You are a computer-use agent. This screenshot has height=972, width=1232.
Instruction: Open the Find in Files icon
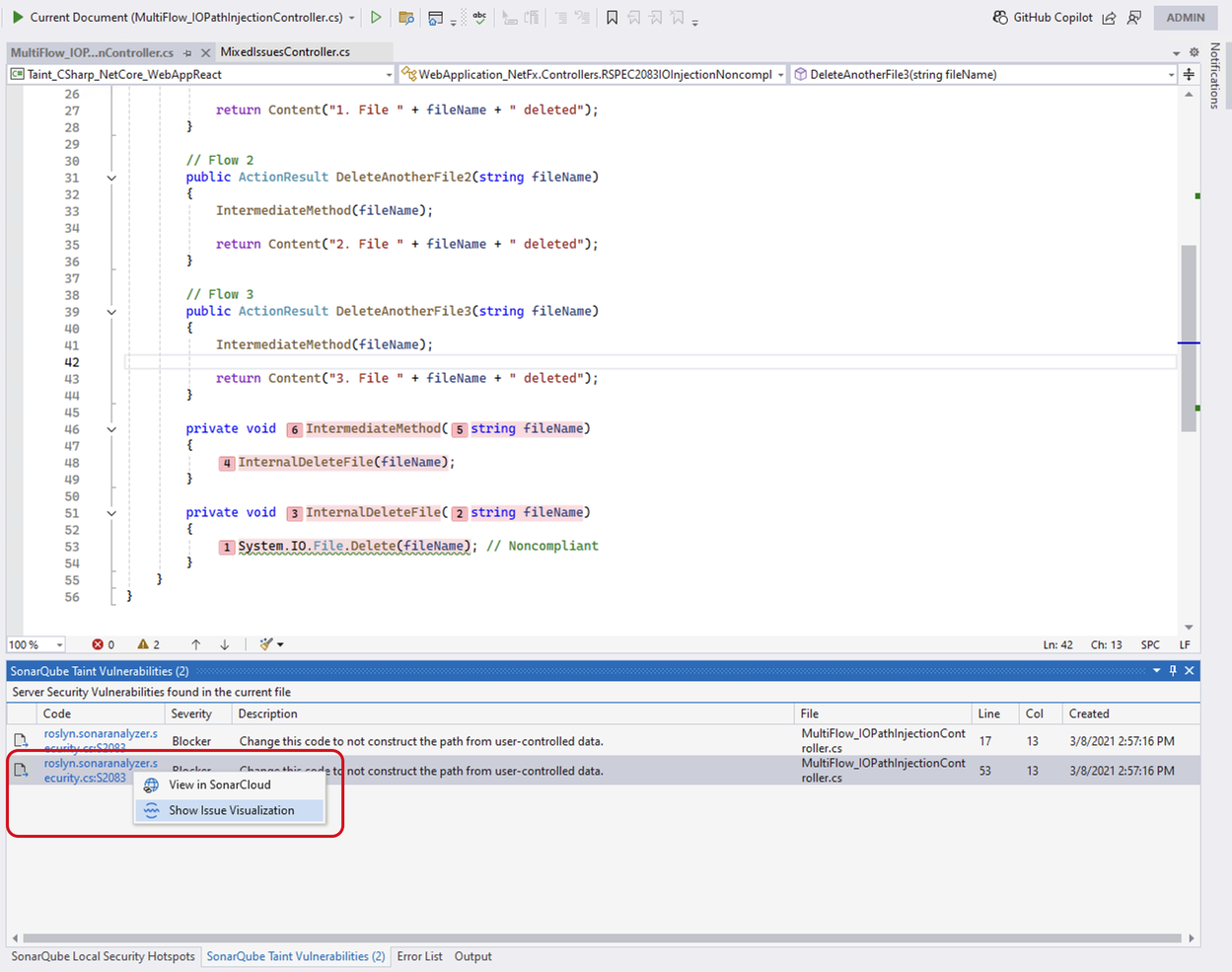tap(408, 17)
